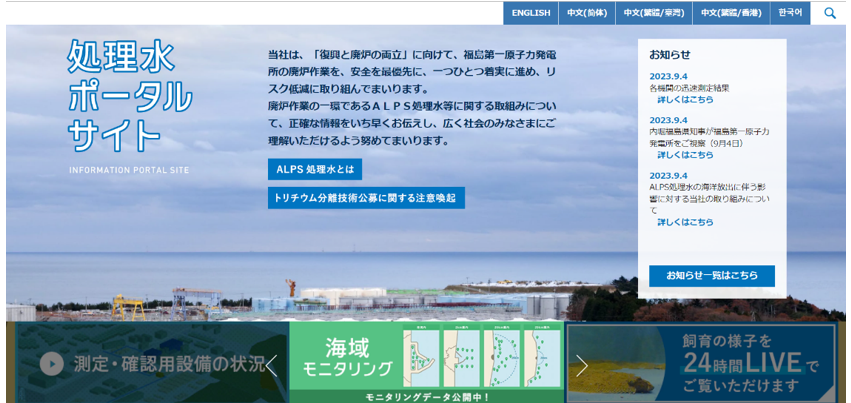Click the INFORMATION PORTAL SITE subtitle
This screenshot has height=403, width=851.
(x=129, y=170)
